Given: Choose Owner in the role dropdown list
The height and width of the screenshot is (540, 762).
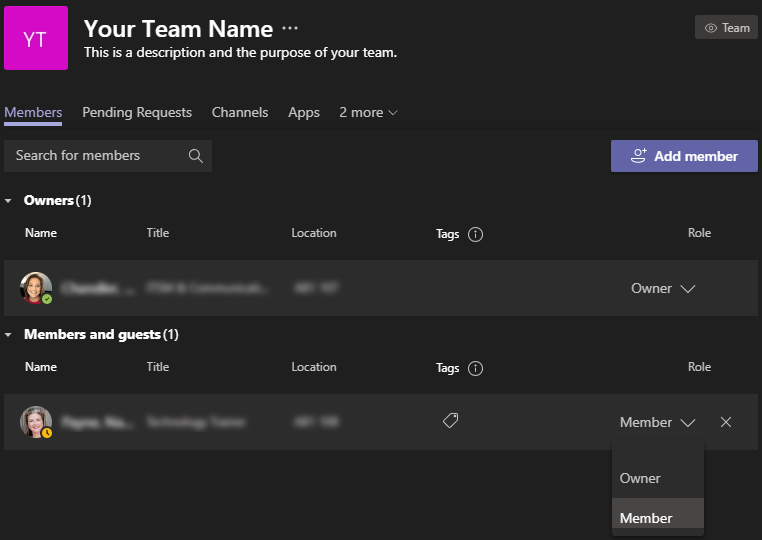Looking at the screenshot, I should pyautogui.click(x=640, y=478).
